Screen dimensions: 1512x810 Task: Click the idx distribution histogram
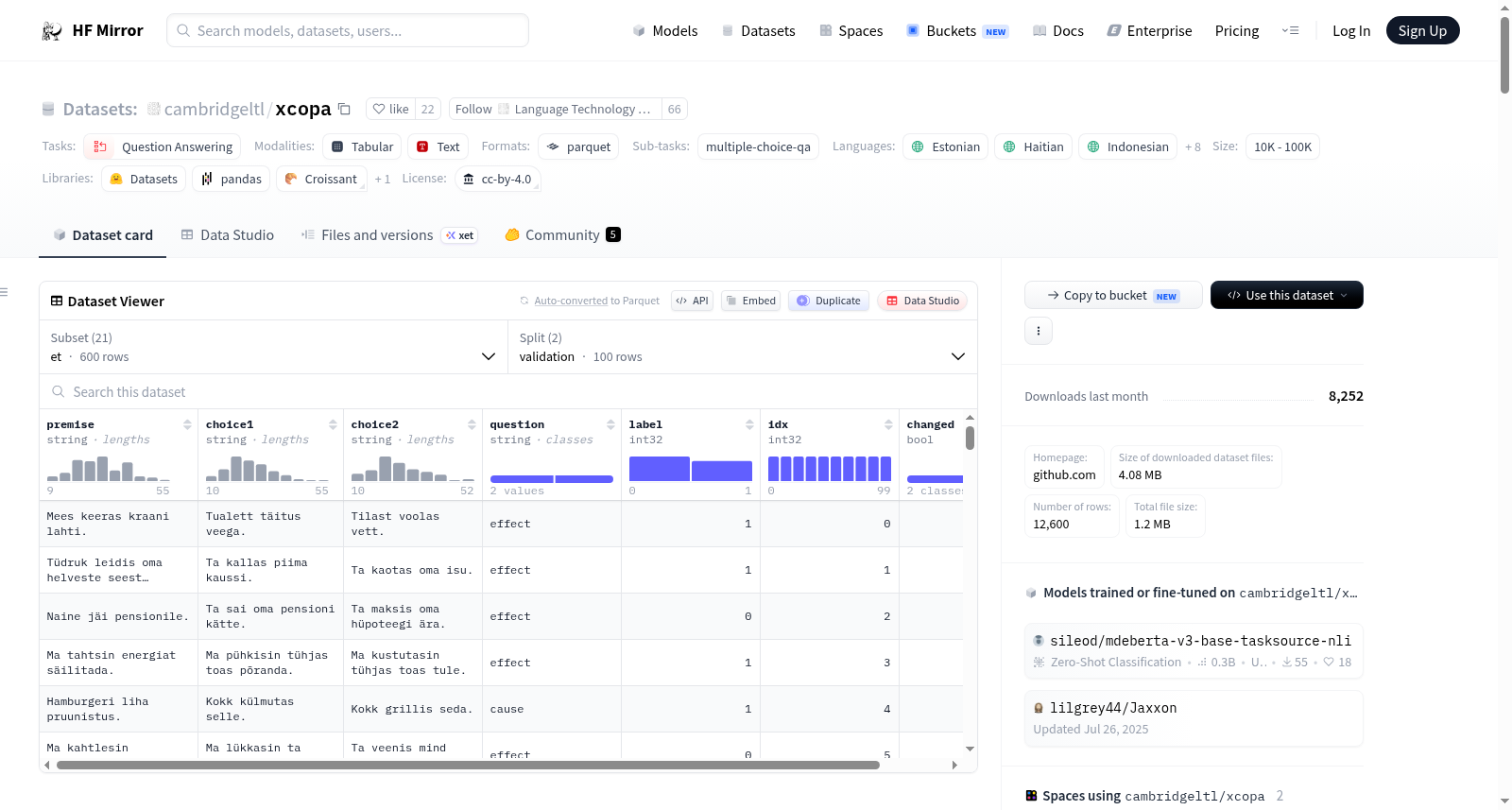[x=830, y=469]
